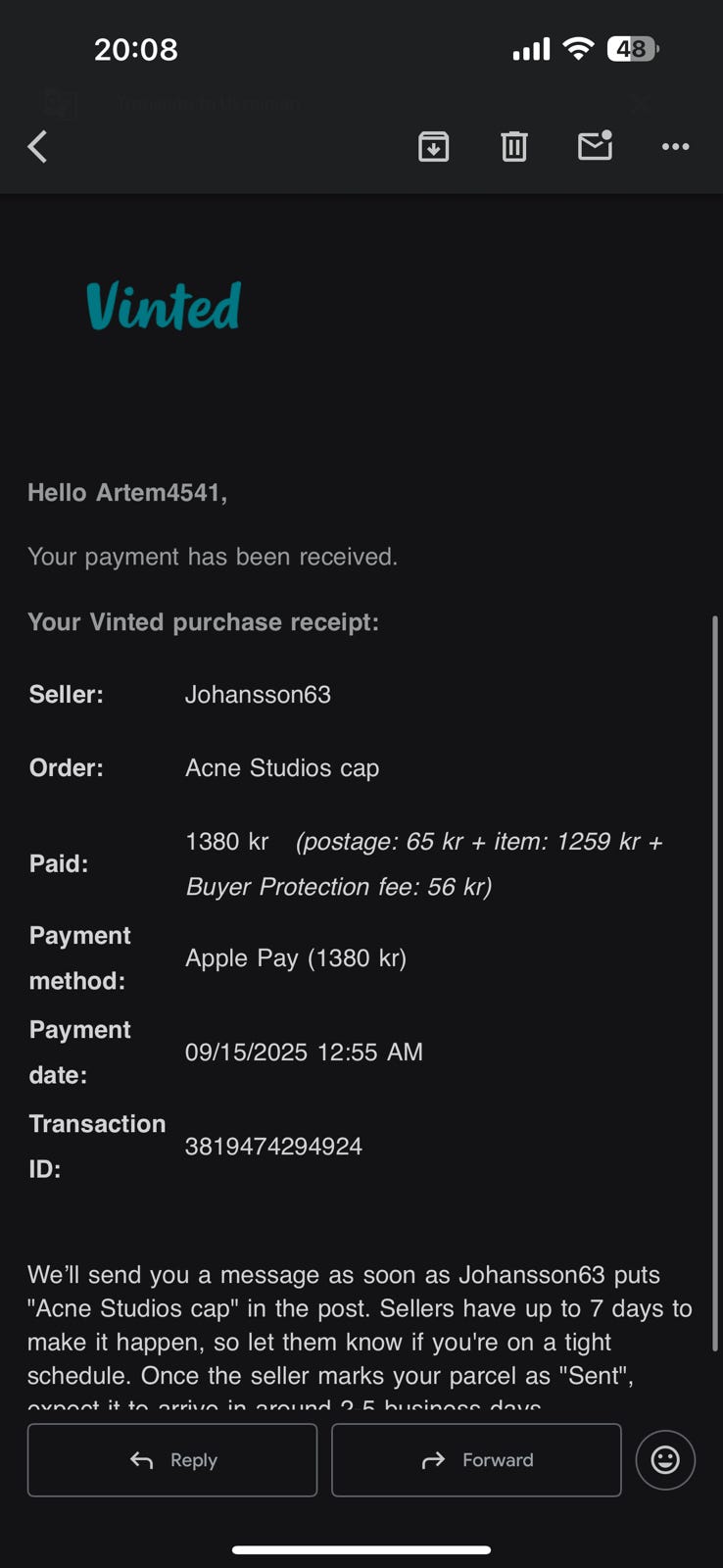This screenshot has width=723, height=1568.
Task: Open the three-dot more options menu
Action: tap(675, 147)
